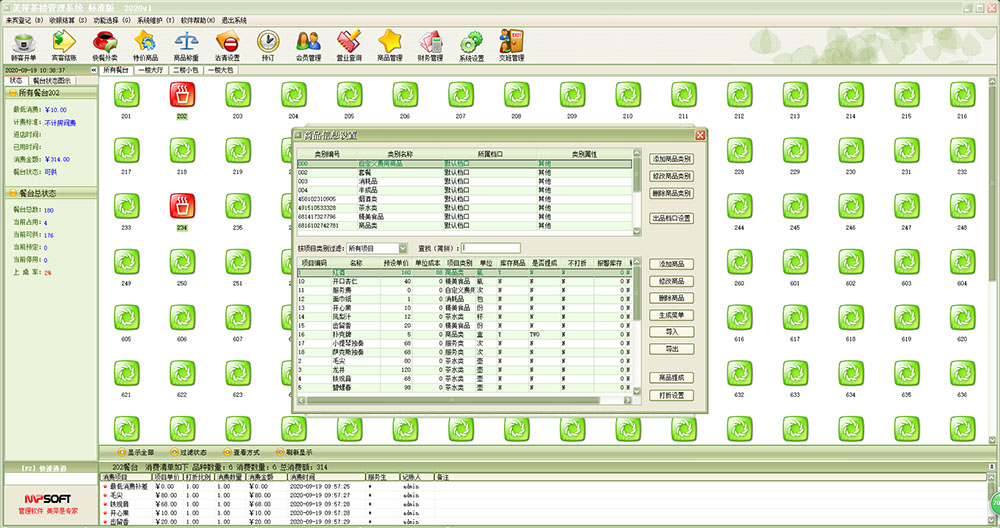This screenshot has height=528, width=1000.
Task: Open 会员管理 member management icon
Action: click(x=308, y=44)
